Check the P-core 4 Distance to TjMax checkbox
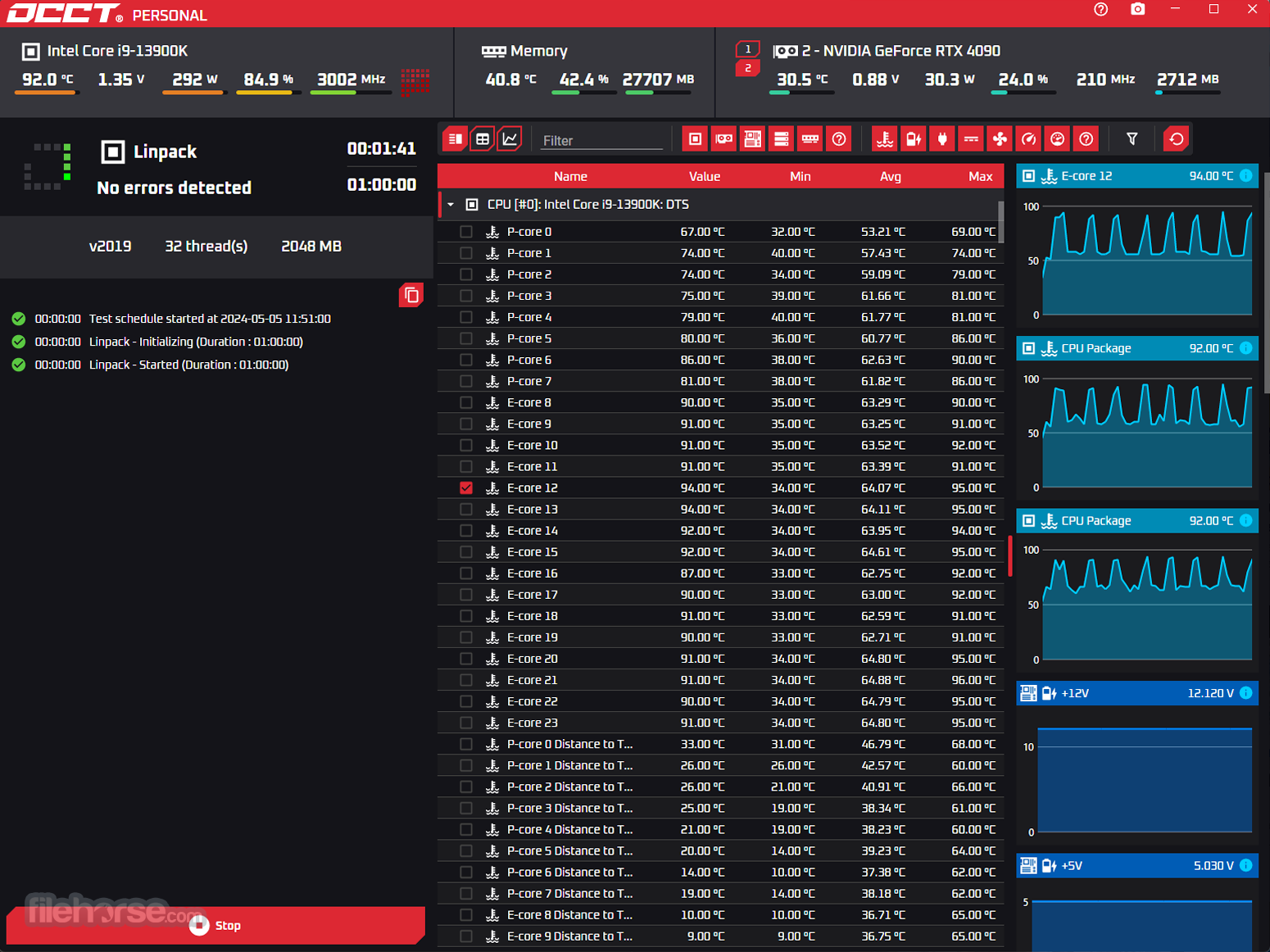The height and width of the screenshot is (952, 1270). pos(466,829)
